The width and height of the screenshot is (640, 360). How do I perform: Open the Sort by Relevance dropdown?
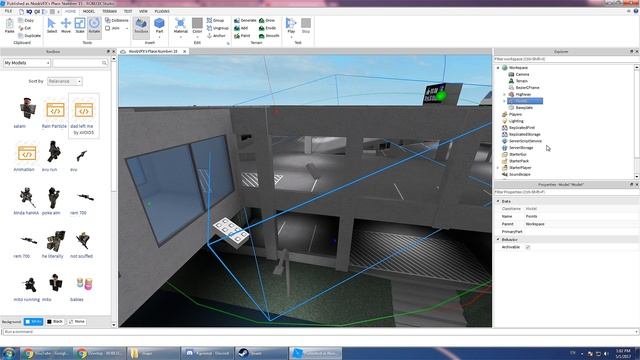[x=64, y=81]
